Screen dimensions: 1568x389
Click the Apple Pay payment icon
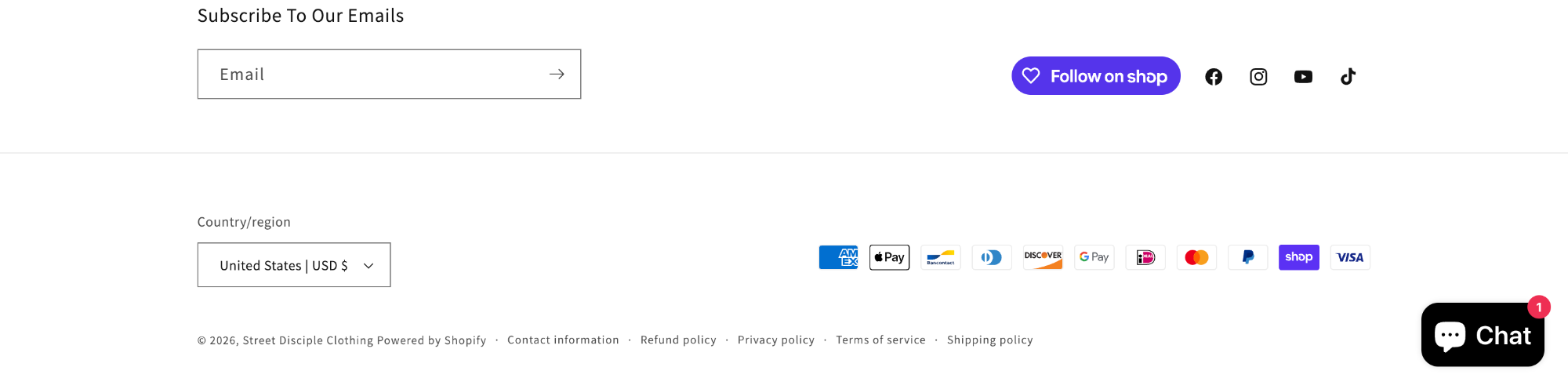[x=889, y=257]
